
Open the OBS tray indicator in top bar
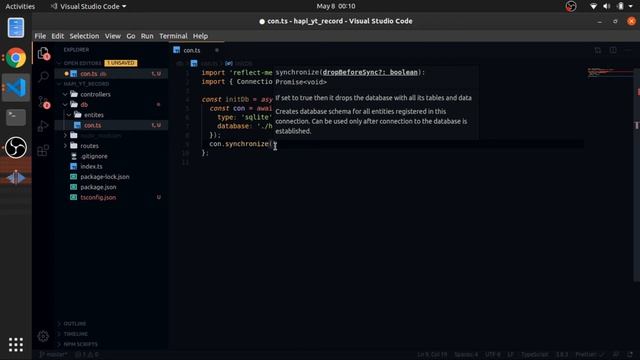click(x=571, y=6)
